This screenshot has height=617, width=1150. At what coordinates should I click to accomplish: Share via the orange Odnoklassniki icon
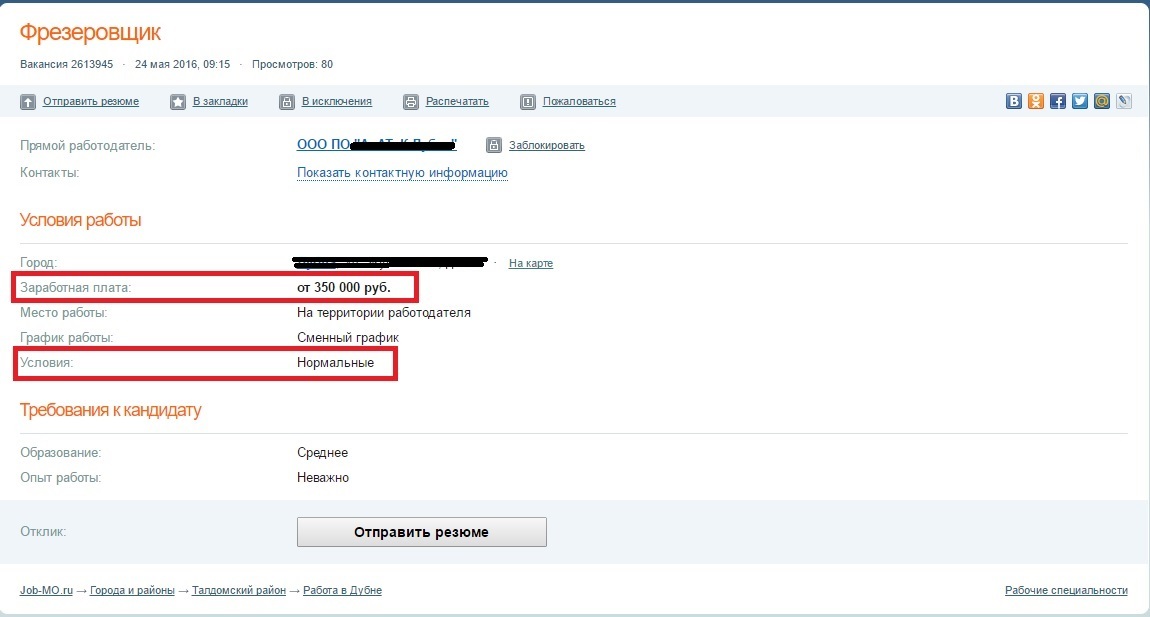[1036, 101]
